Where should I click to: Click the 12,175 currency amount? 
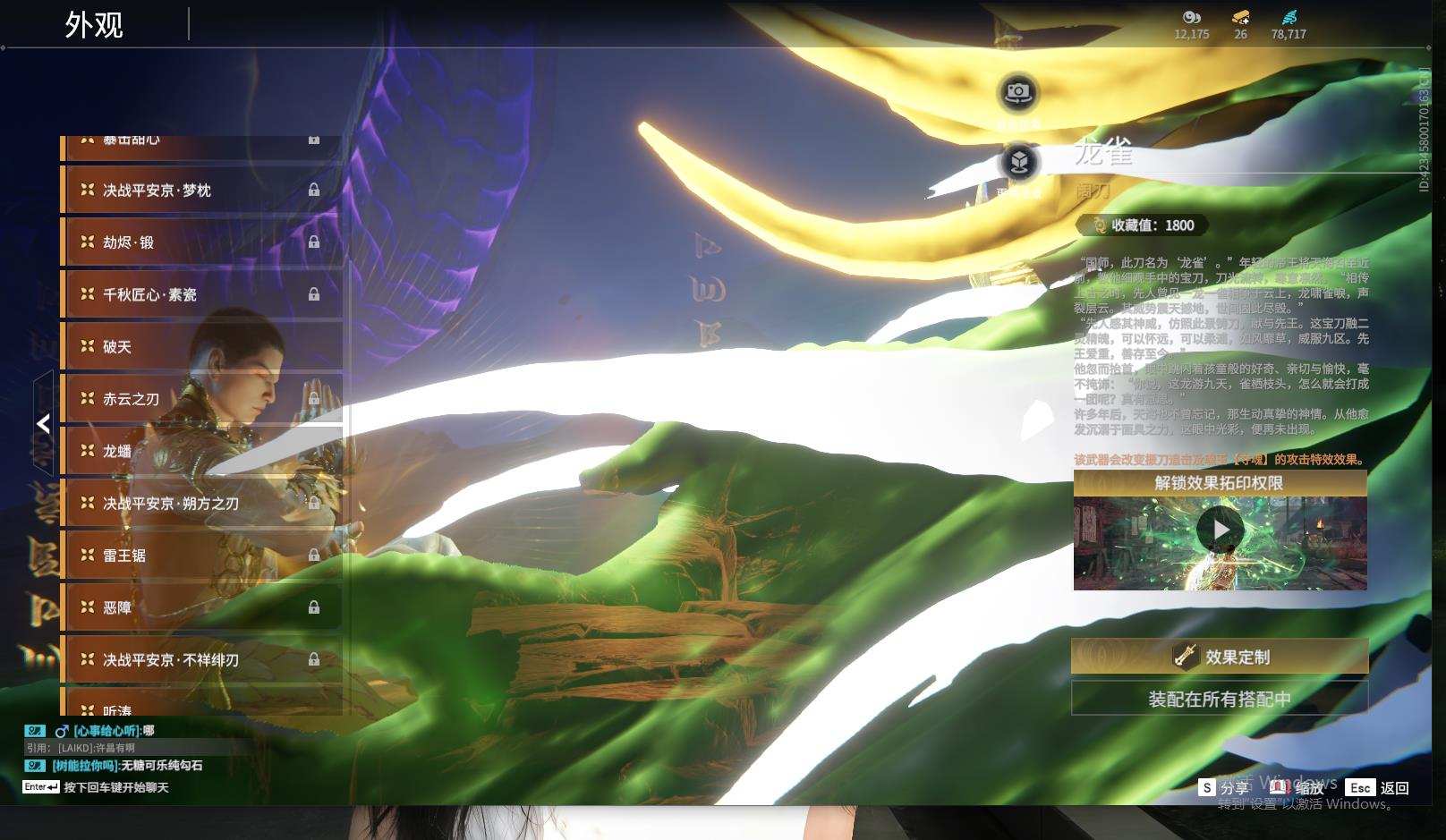pos(1192,34)
